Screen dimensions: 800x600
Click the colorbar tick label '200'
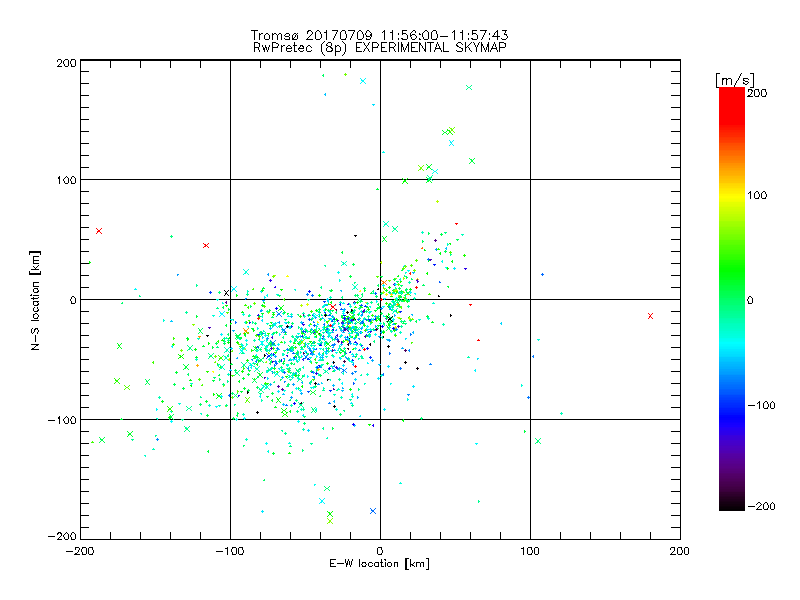757,93
